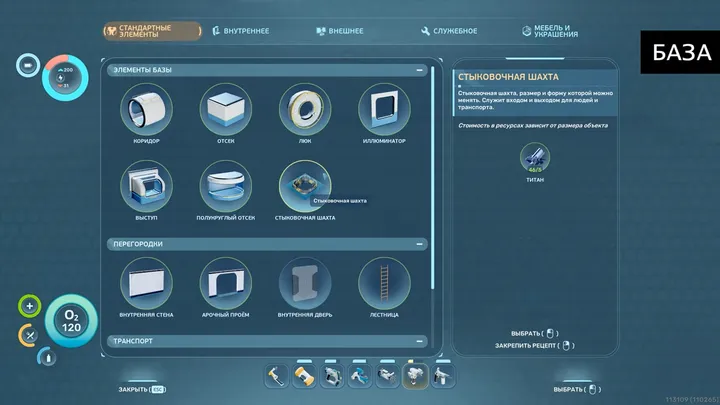Select the Стыковочная шахта icon

305,186
